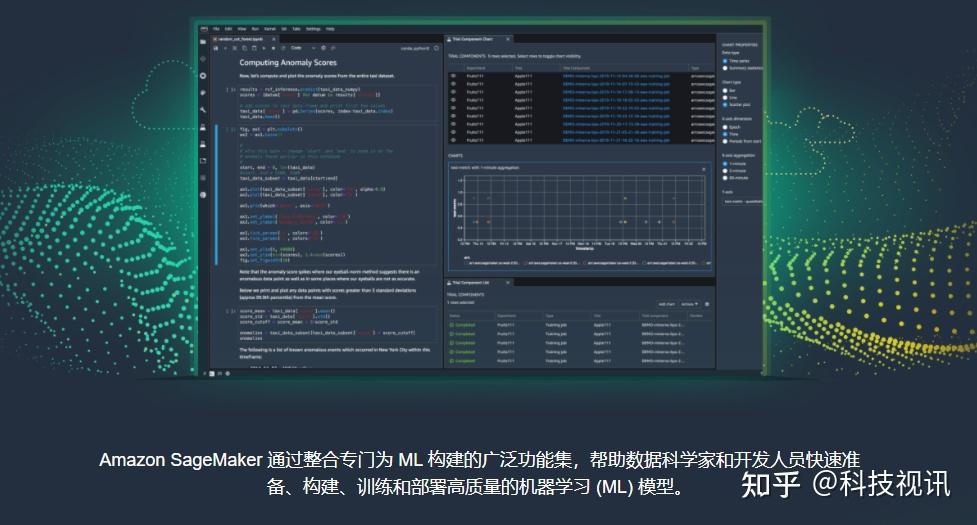The image size is (977, 525).
Task: Click the gear icon beside Actions
Action: 707,304
